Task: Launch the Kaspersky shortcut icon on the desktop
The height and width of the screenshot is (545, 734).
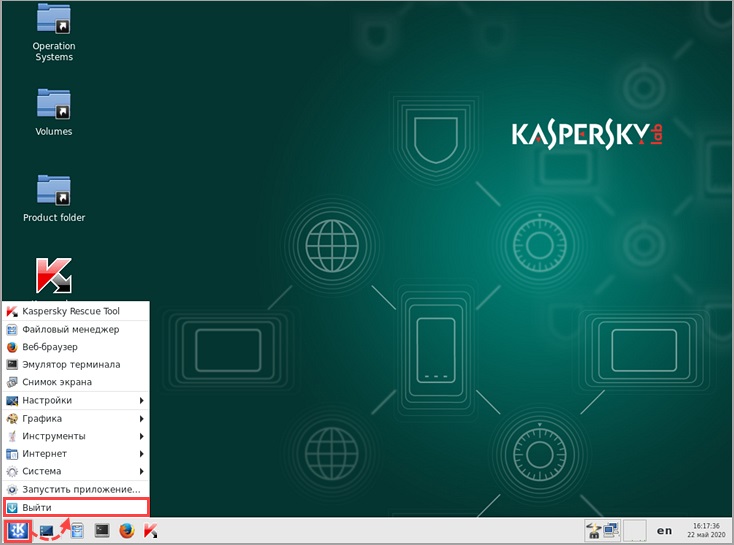Action: pos(54,275)
